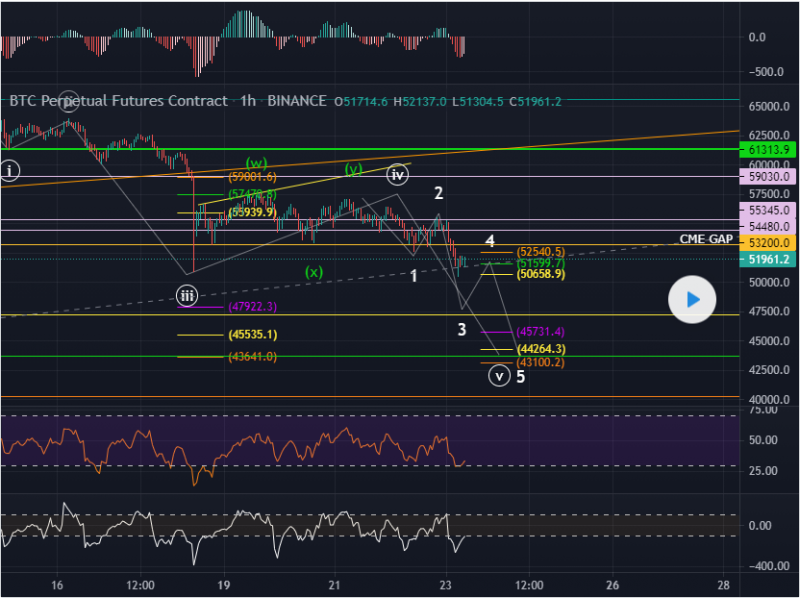Click the circled wave iii marker
This screenshot has height=598, width=800.
(187, 295)
